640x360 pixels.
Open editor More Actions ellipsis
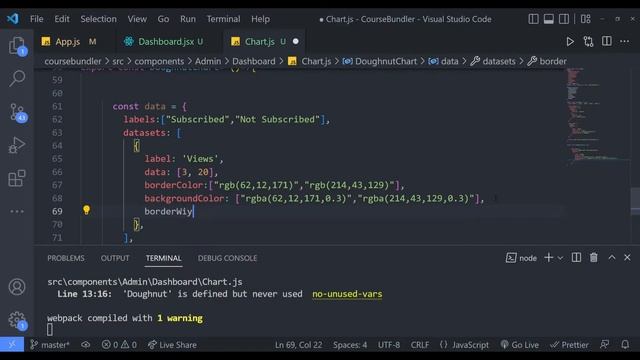pos(624,41)
